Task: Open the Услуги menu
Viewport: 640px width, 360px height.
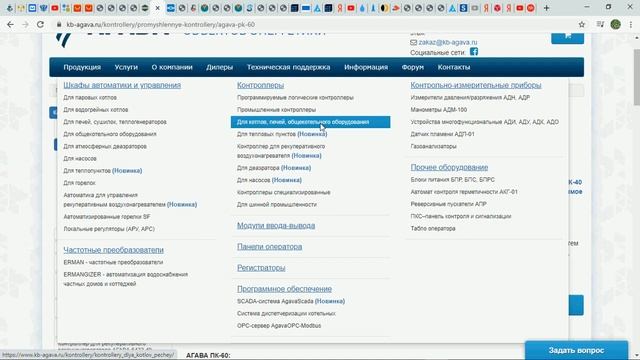Action: pos(126,67)
